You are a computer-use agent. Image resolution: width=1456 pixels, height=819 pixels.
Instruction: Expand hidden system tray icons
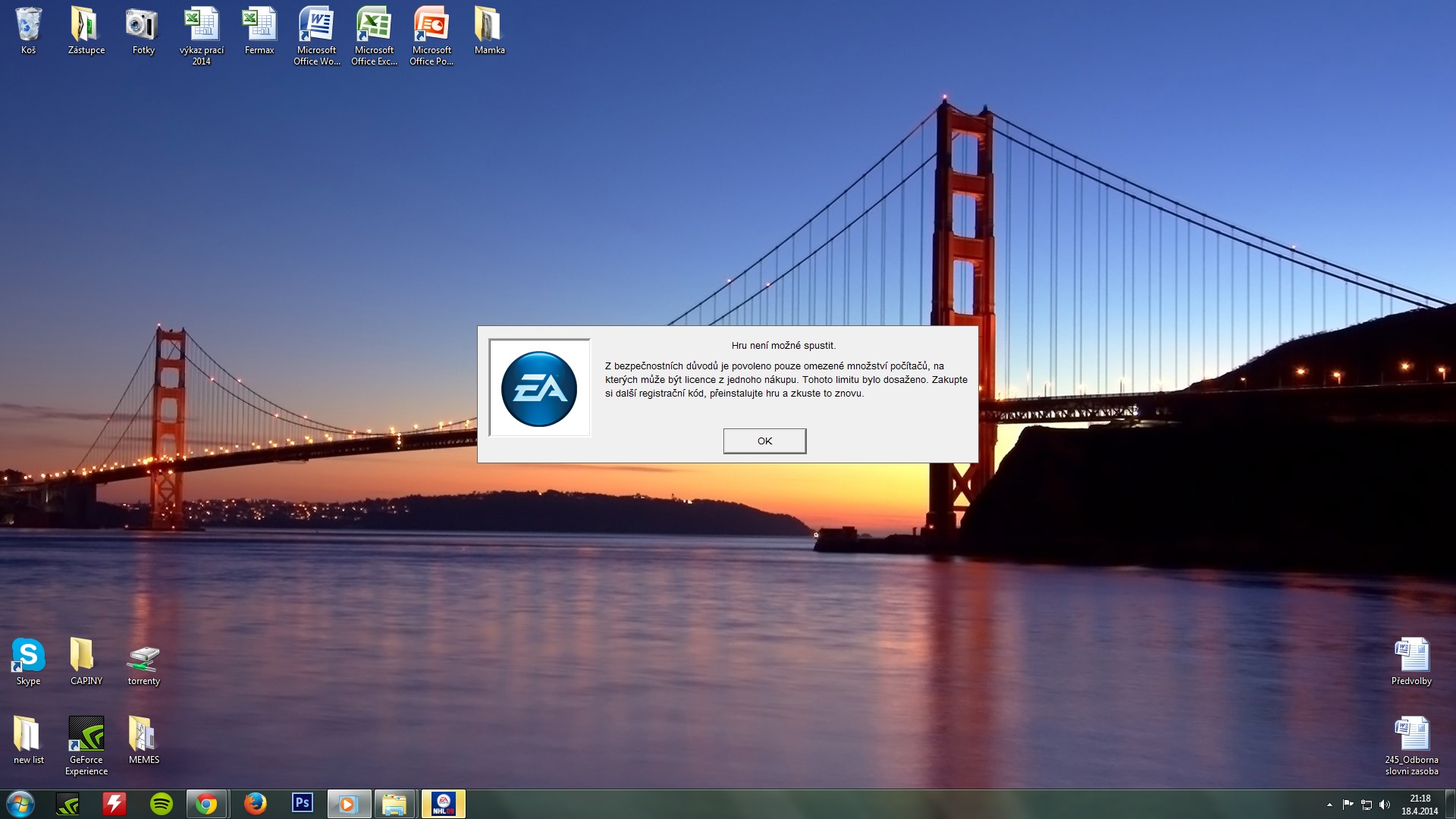coord(1329,805)
